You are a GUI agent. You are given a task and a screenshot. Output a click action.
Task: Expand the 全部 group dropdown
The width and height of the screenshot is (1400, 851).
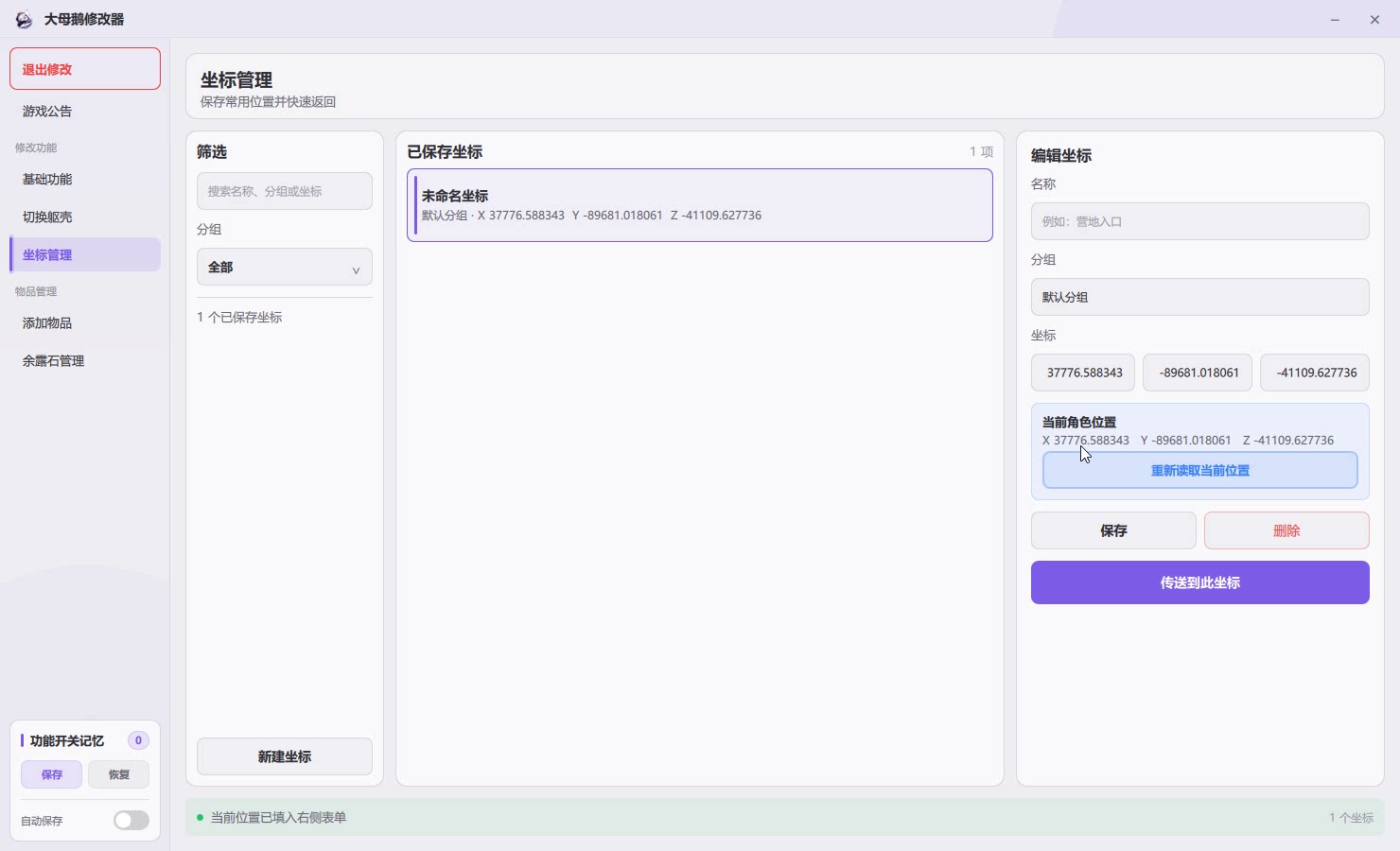(x=285, y=267)
